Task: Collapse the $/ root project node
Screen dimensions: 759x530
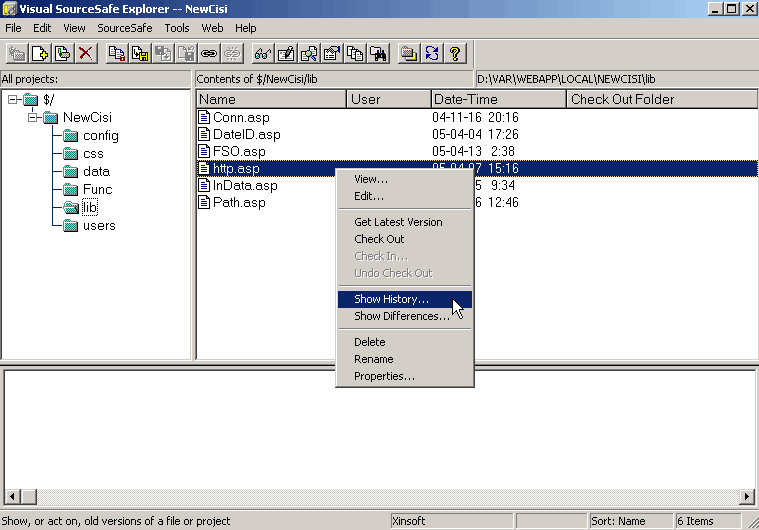Action: pyautogui.click(x=13, y=100)
